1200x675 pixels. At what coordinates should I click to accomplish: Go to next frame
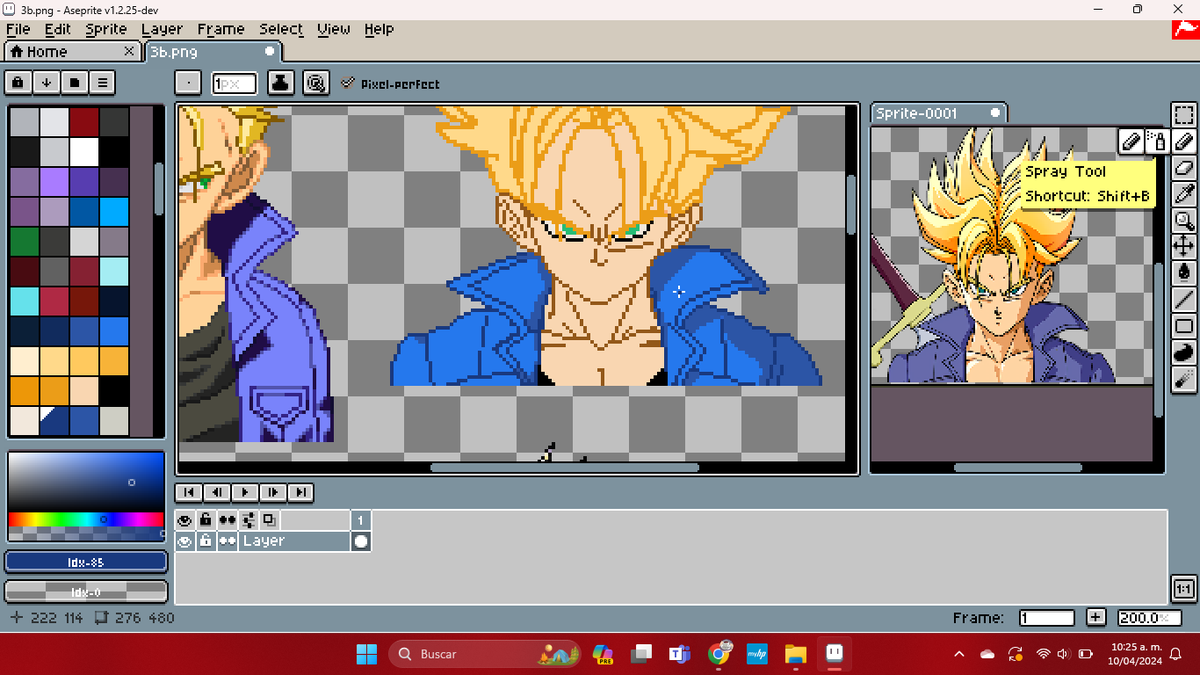coord(273,492)
